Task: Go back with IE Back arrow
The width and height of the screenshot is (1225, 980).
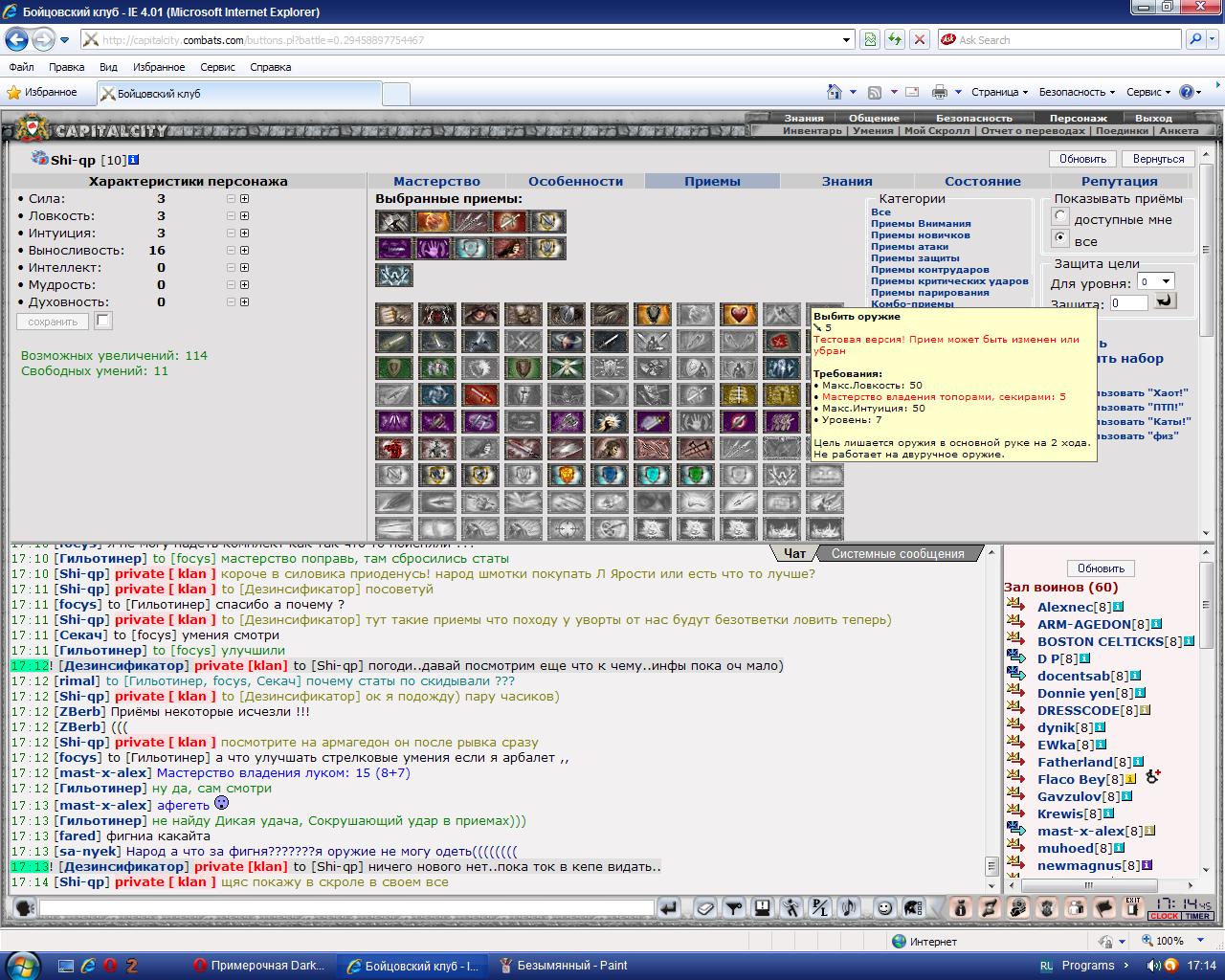Action: (16, 39)
